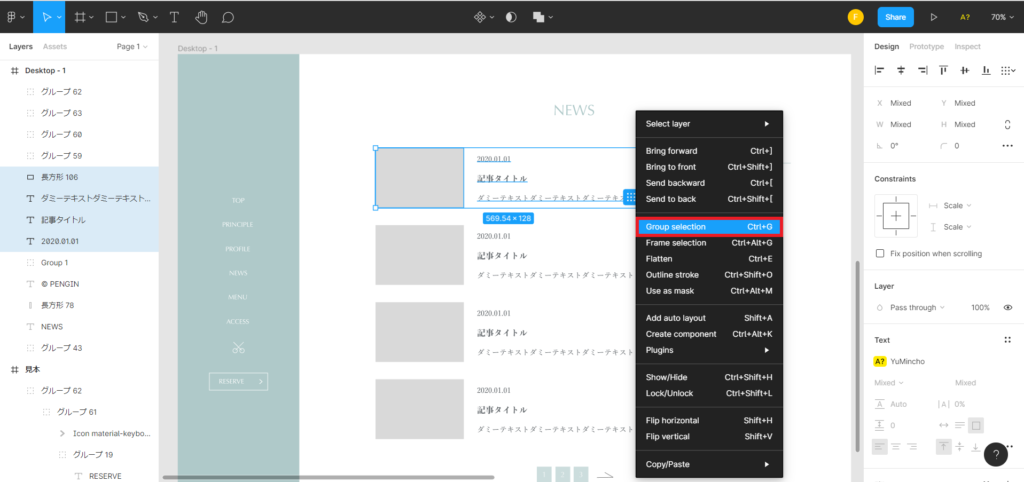Open the font weight Mixed dropdown
Screen dimensions: 1024x482
click(891, 383)
